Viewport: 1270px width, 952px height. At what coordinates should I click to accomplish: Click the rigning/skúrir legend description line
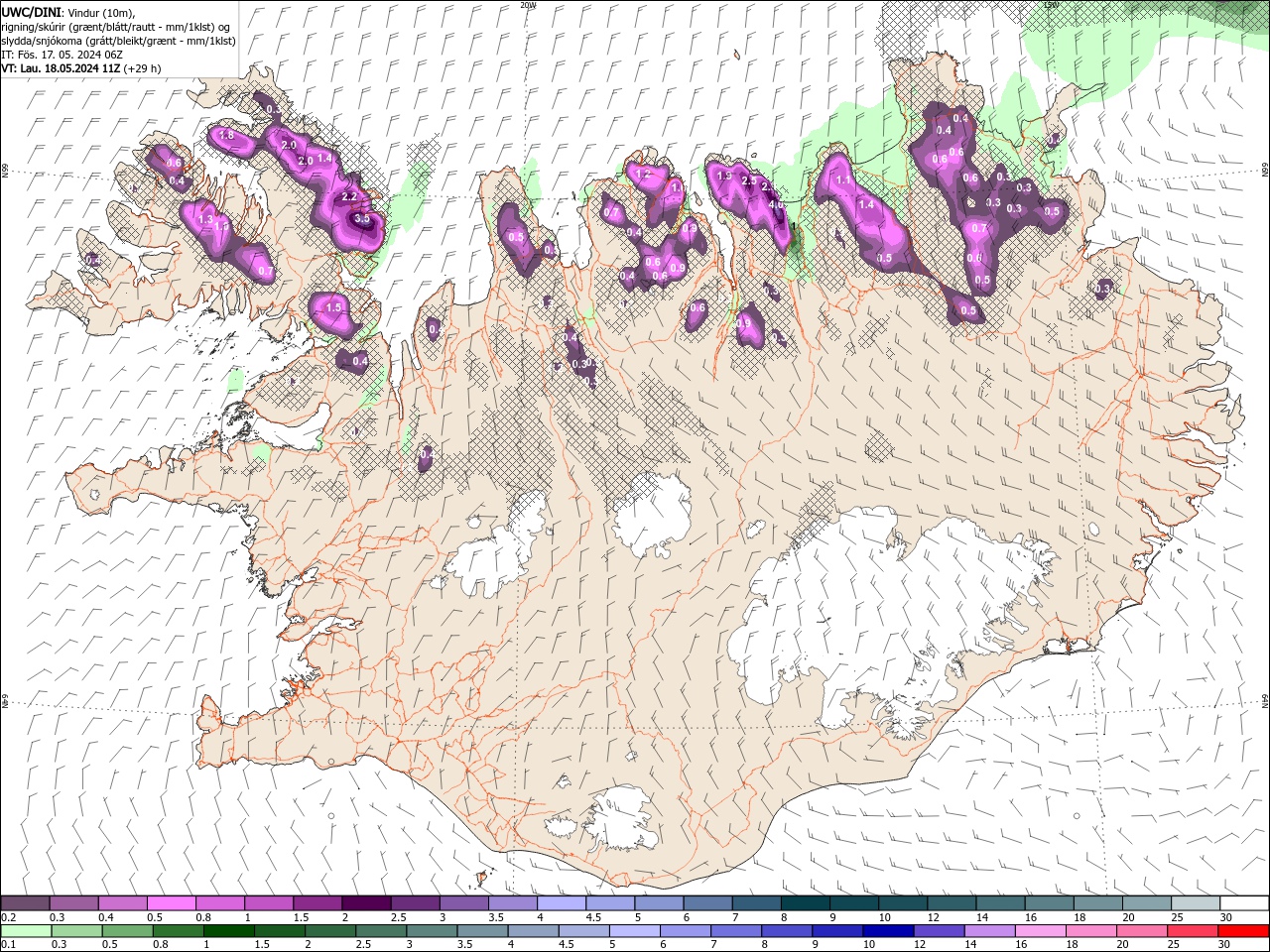tap(117, 27)
